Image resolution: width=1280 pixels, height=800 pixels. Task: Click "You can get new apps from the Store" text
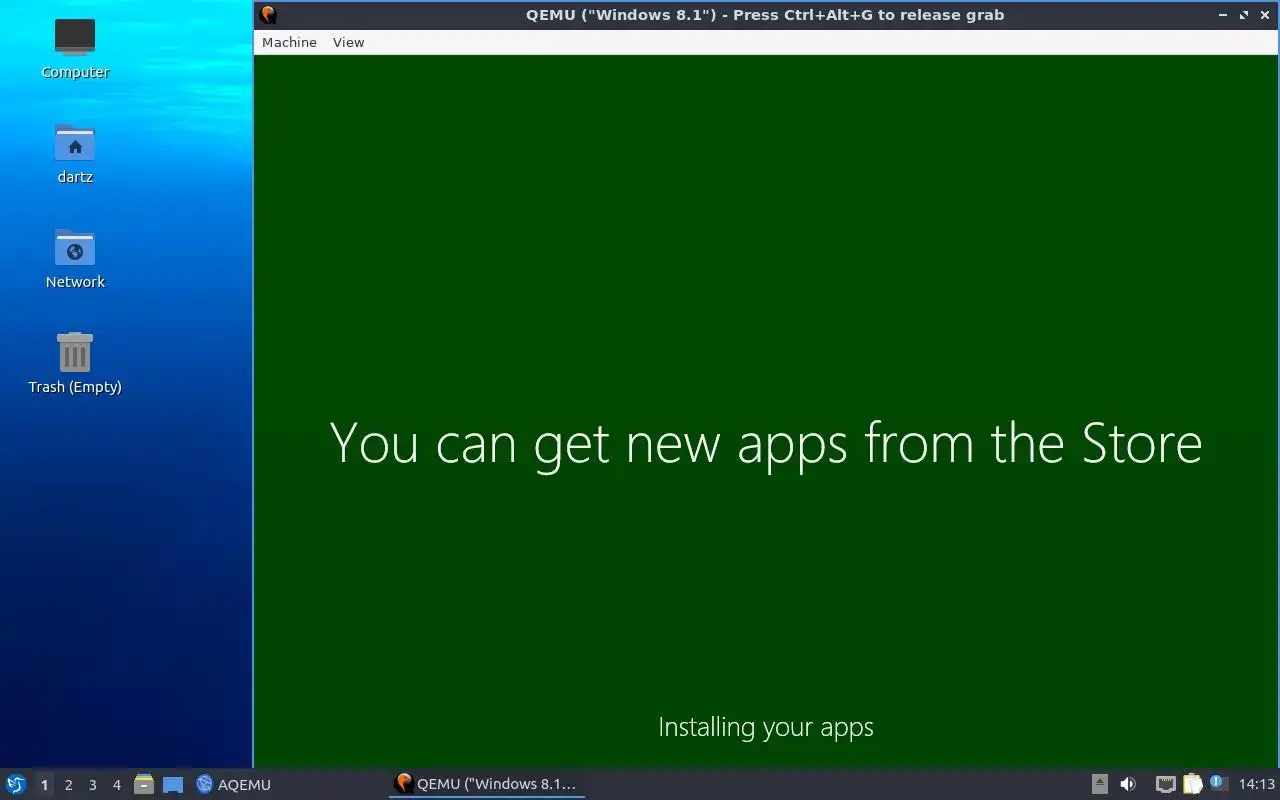pos(766,443)
